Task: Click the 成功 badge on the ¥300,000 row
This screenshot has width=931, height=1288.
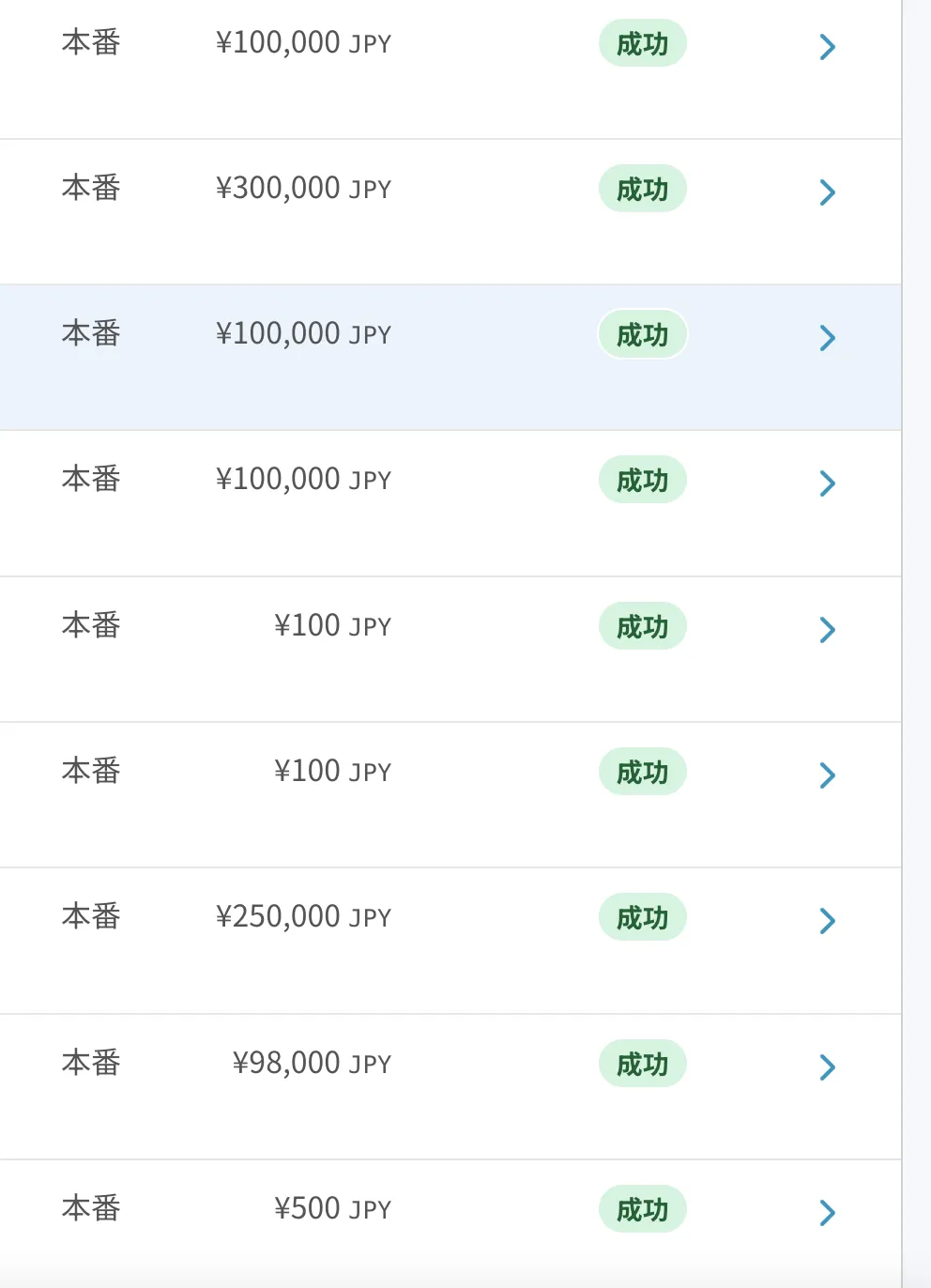Action: (x=643, y=190)
